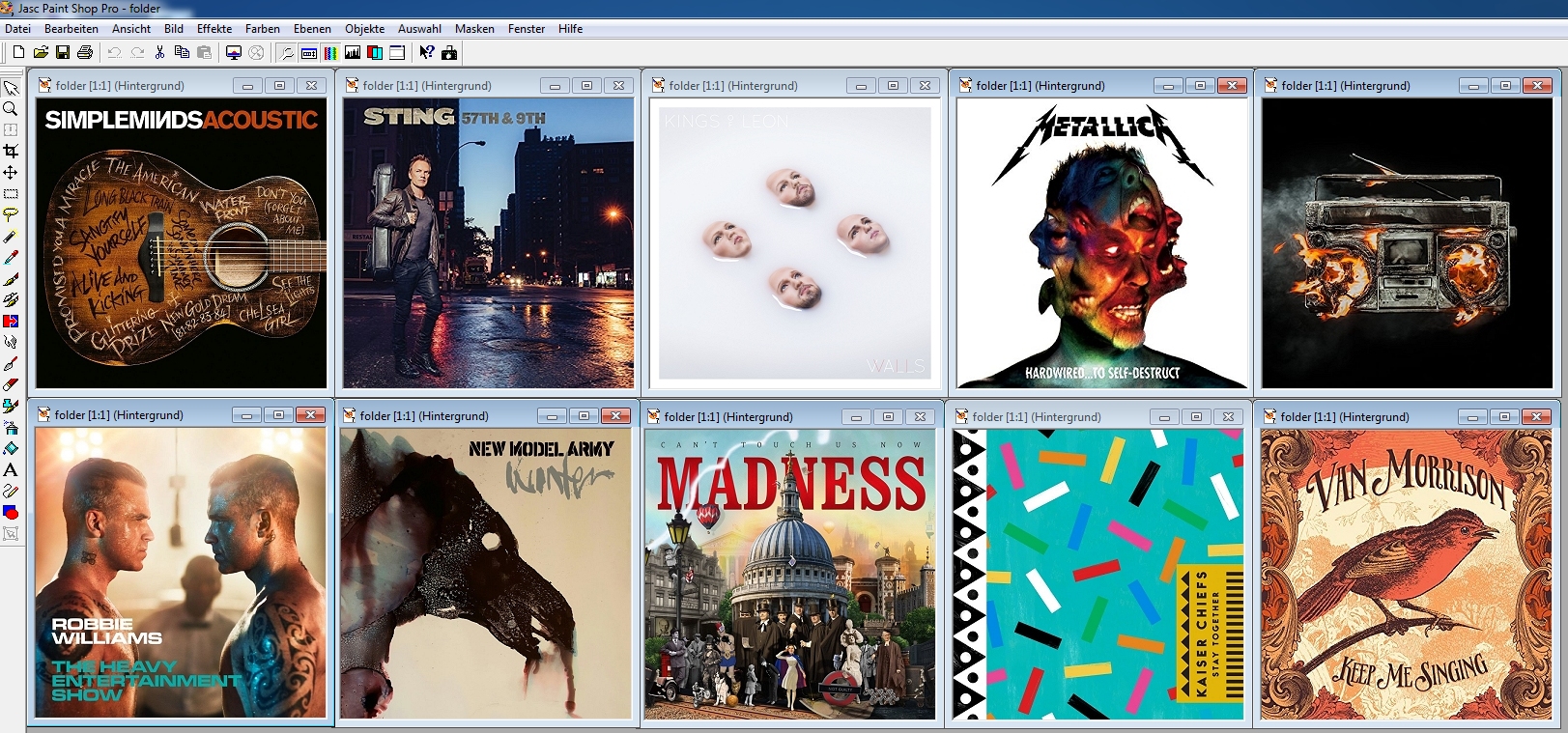Open full screen preview monitor icon
This screenshot has width=1568, height=733.
(x=233, y=52)
